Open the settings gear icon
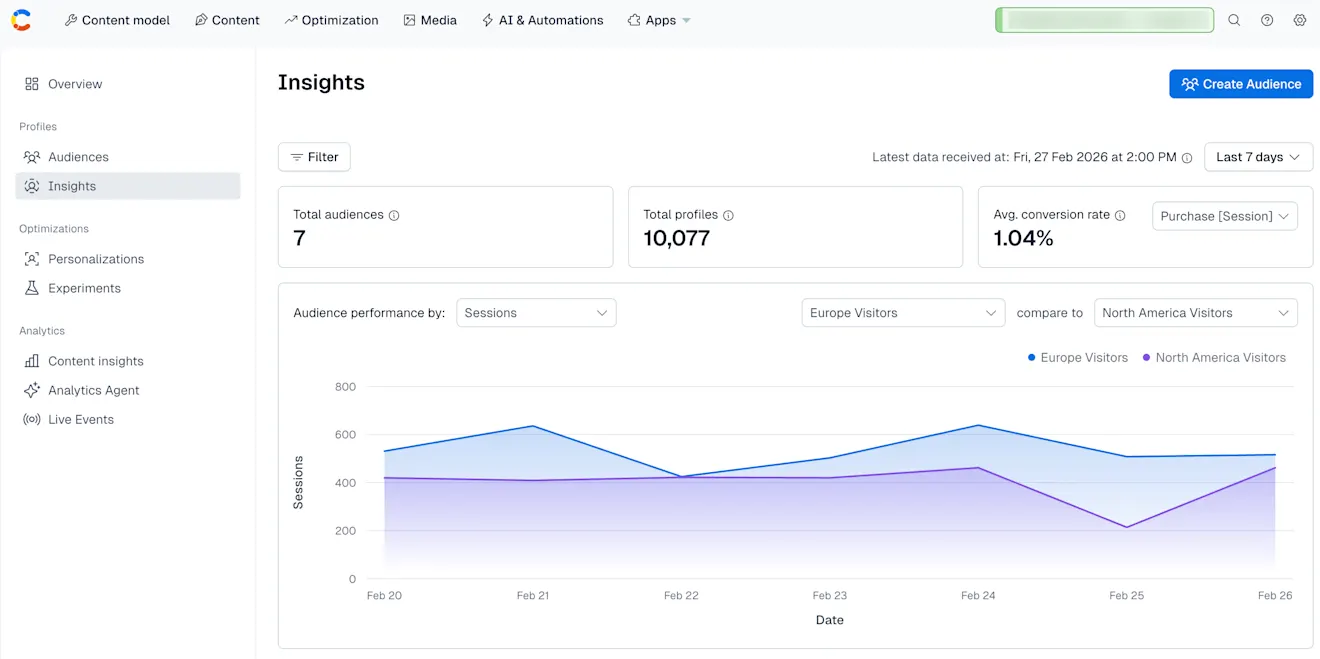This screenshot has width=1320, height=659. (x=1300, y=19)
